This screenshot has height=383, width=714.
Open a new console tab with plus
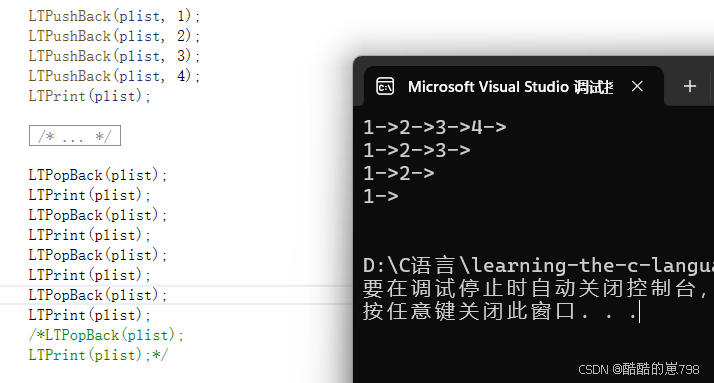[x=690, y=86]
